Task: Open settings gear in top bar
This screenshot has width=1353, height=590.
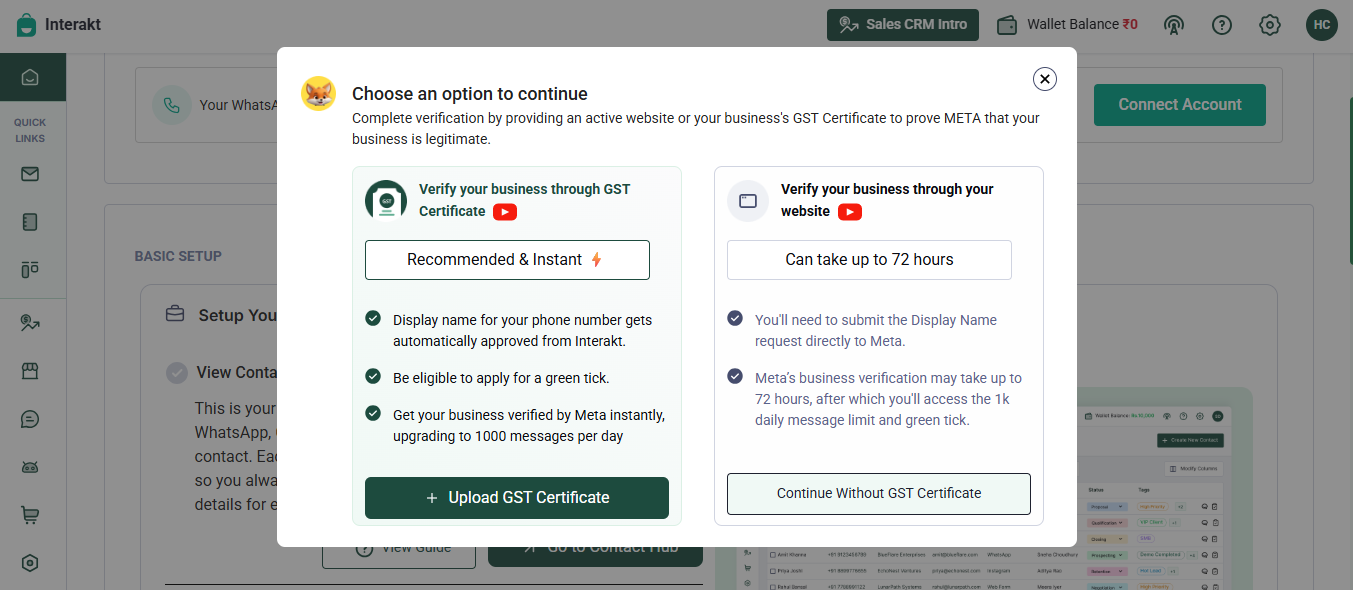Action: pos(1269,25)
